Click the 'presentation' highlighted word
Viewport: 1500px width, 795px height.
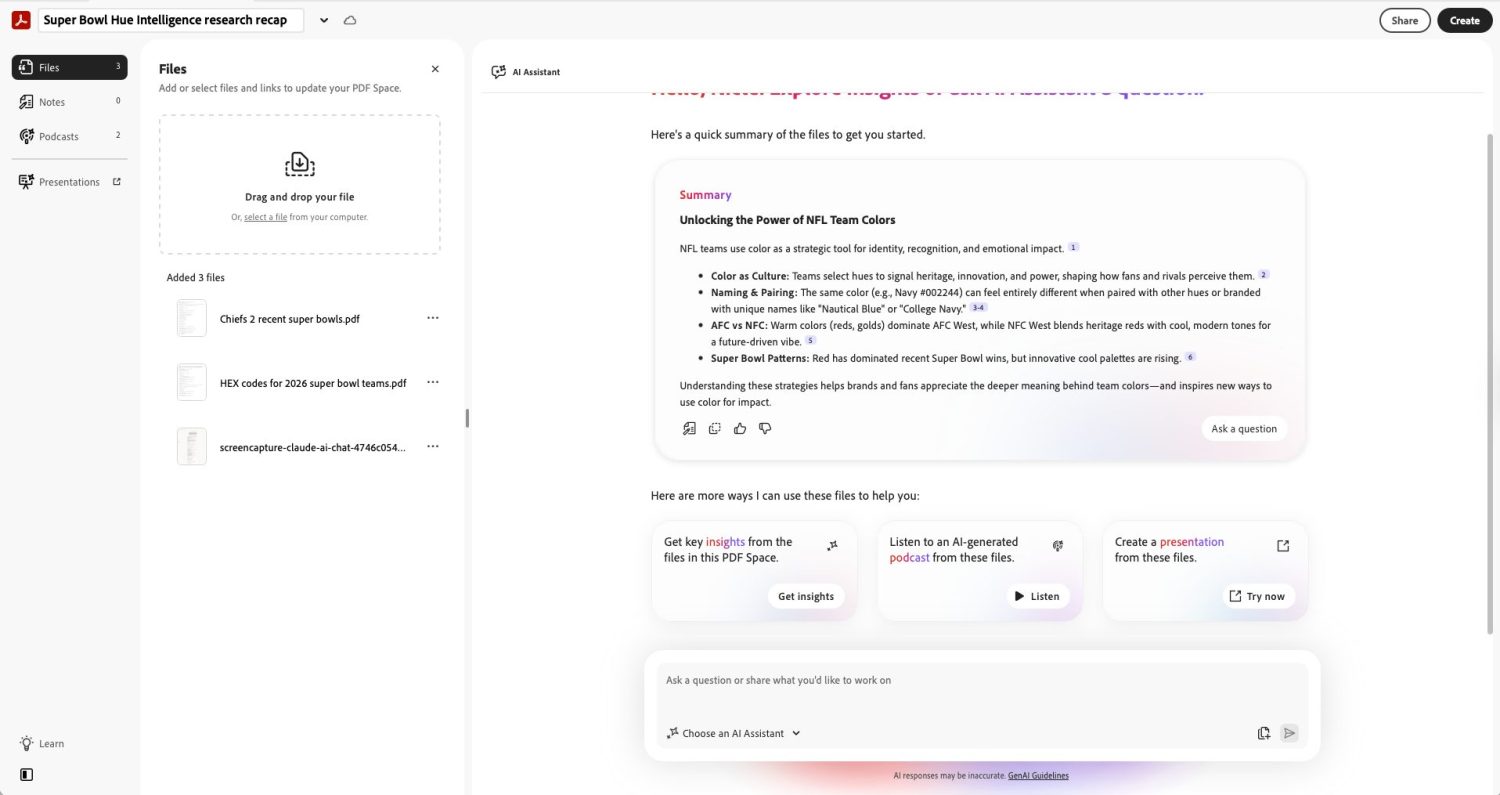click(x=1192, y=542)
